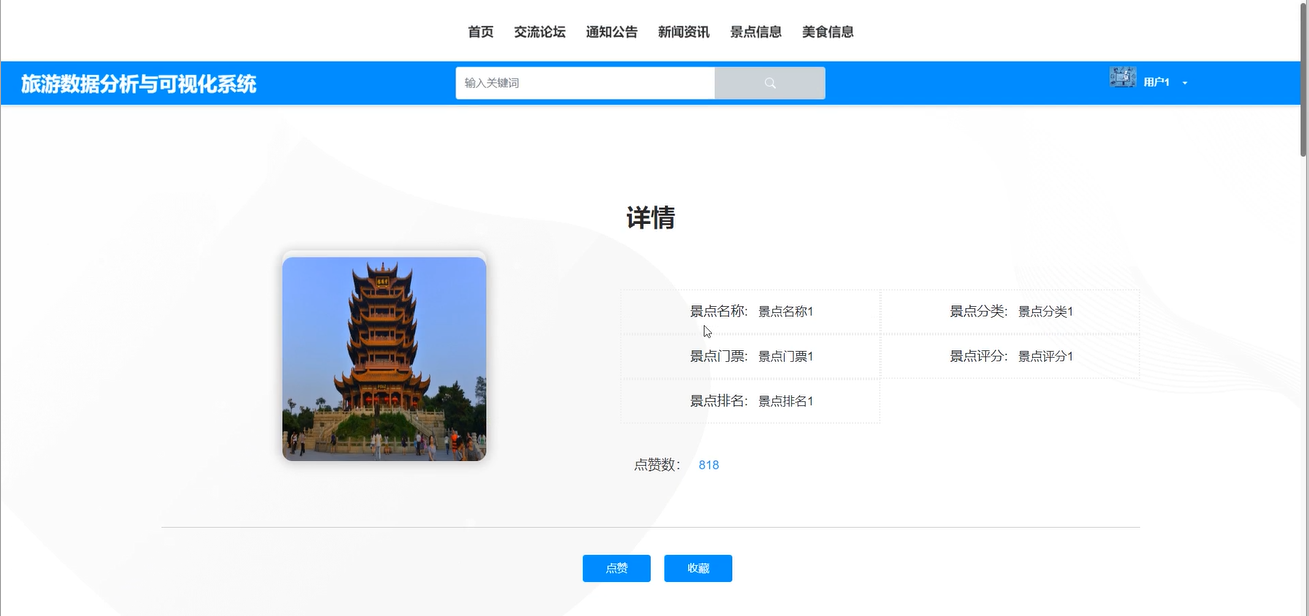Go to 交流论坛 in navigation

[540, 32]
